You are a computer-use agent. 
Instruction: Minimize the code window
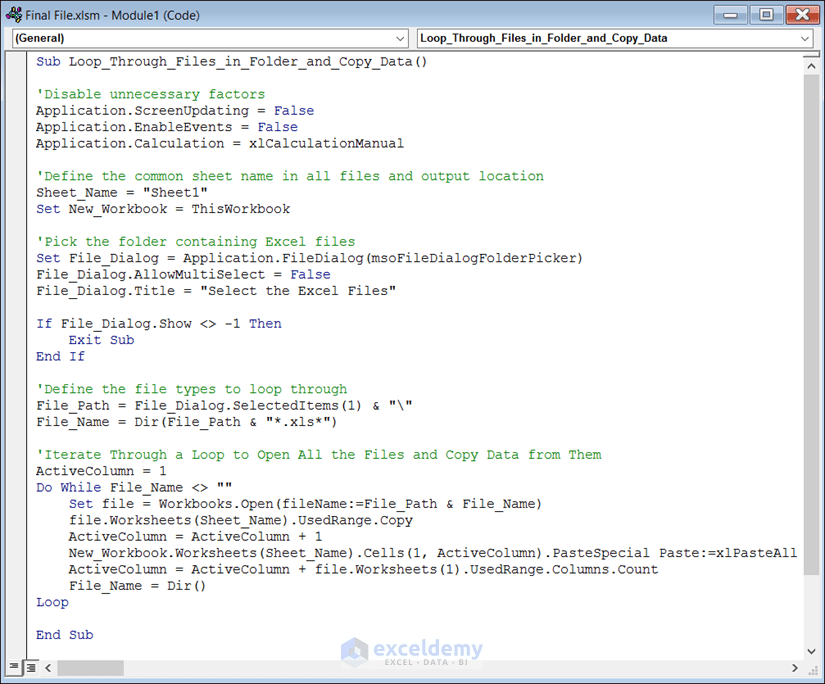[731, 15]
